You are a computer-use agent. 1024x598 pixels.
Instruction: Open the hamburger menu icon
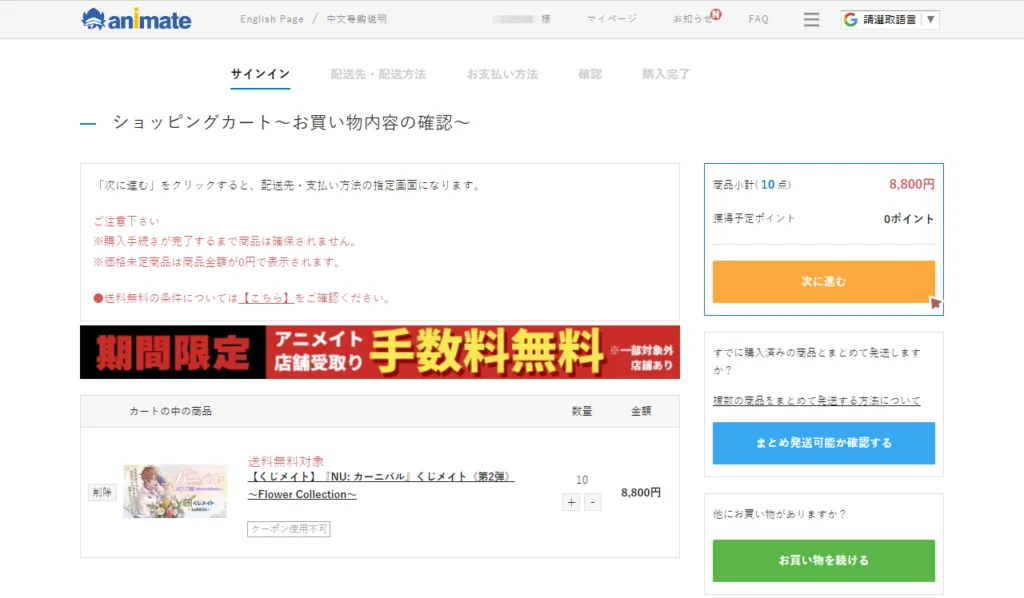[811, 20]
